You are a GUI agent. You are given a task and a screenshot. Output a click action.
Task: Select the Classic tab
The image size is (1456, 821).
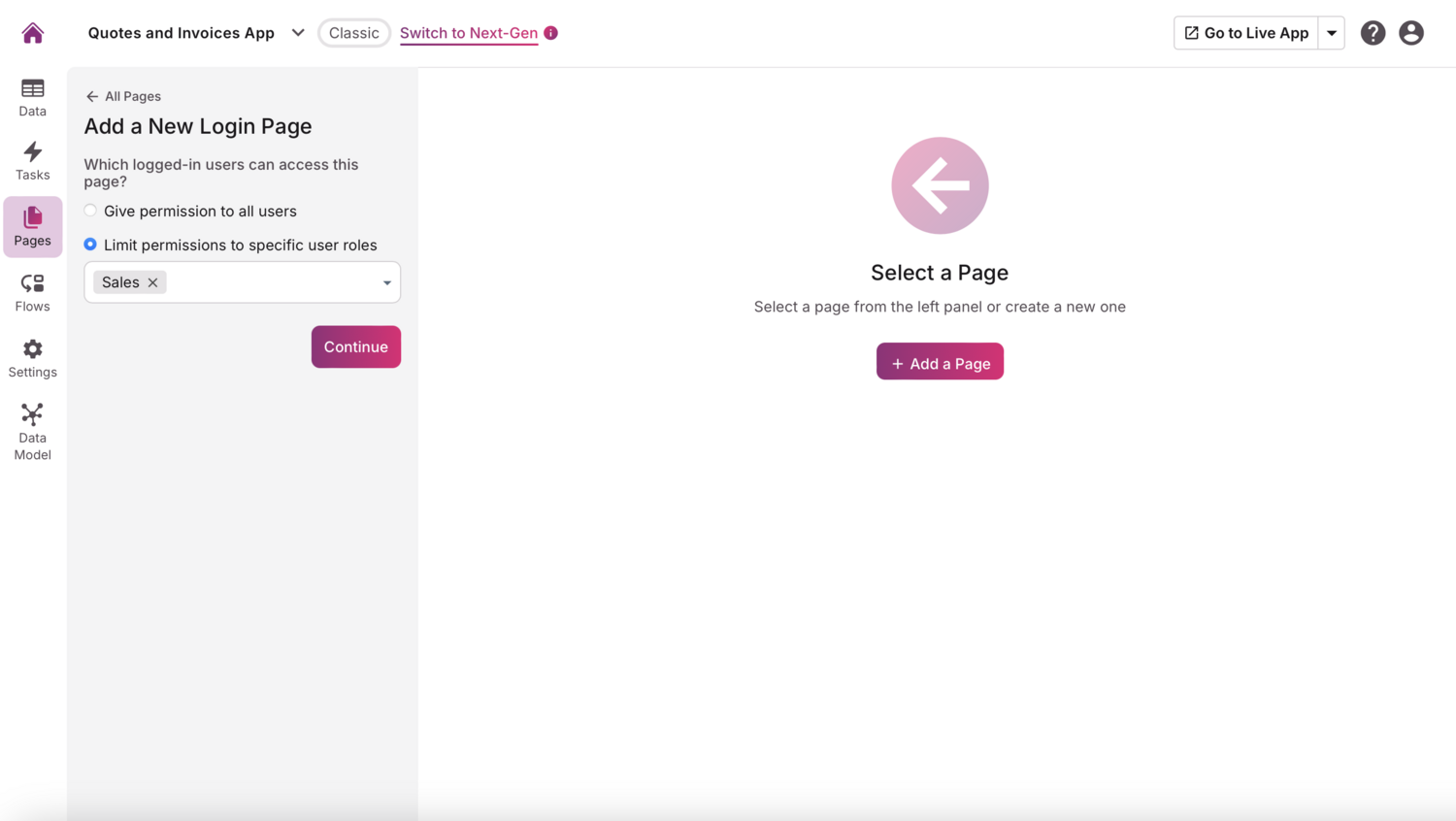tap(353, 32)
